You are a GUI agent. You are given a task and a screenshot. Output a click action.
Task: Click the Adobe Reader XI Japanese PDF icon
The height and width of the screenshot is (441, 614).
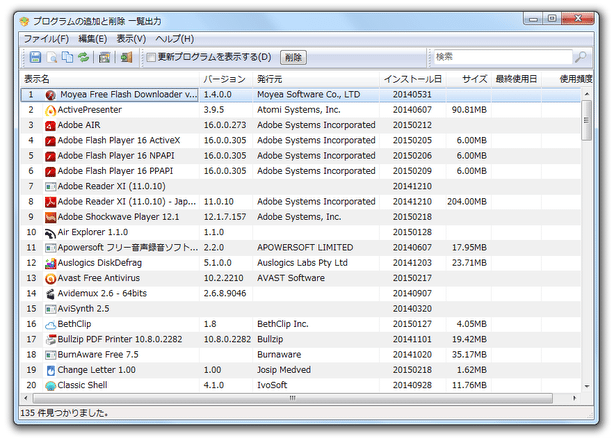[51, 202]
